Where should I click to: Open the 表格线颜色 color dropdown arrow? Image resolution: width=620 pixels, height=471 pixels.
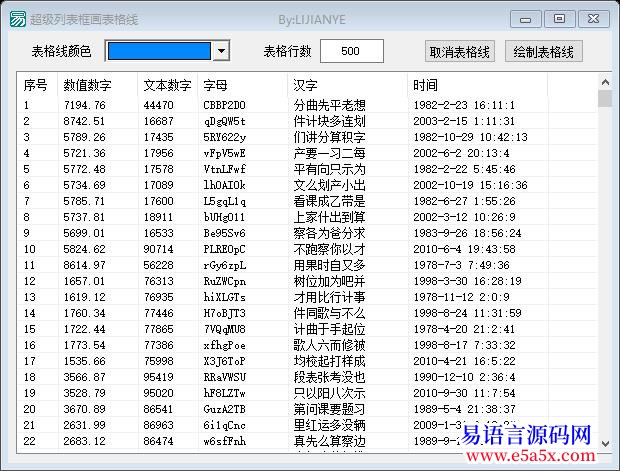click(x=221, y=51)
